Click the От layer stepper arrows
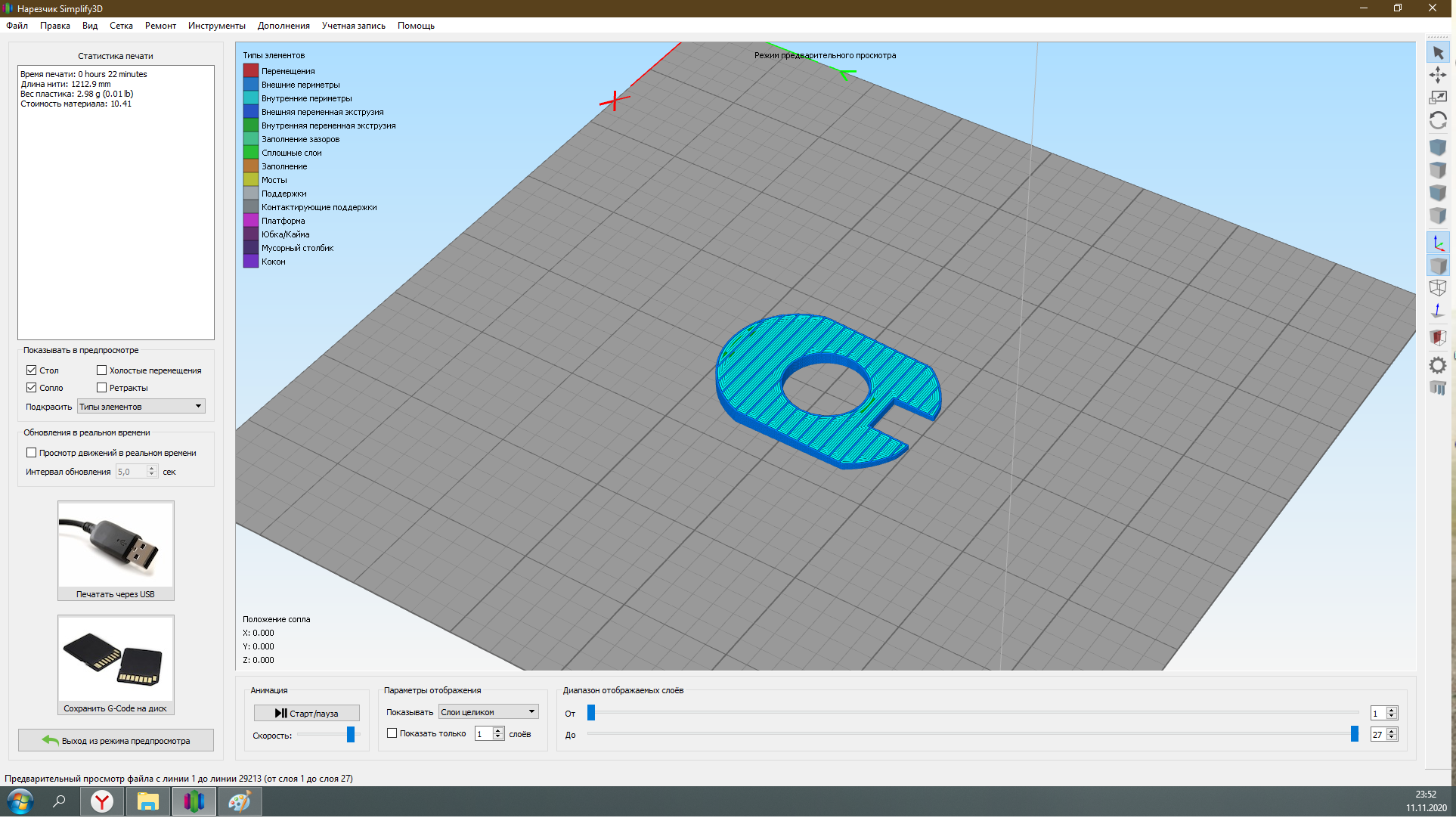The image size is (1456, 821). click(1392, 713)
